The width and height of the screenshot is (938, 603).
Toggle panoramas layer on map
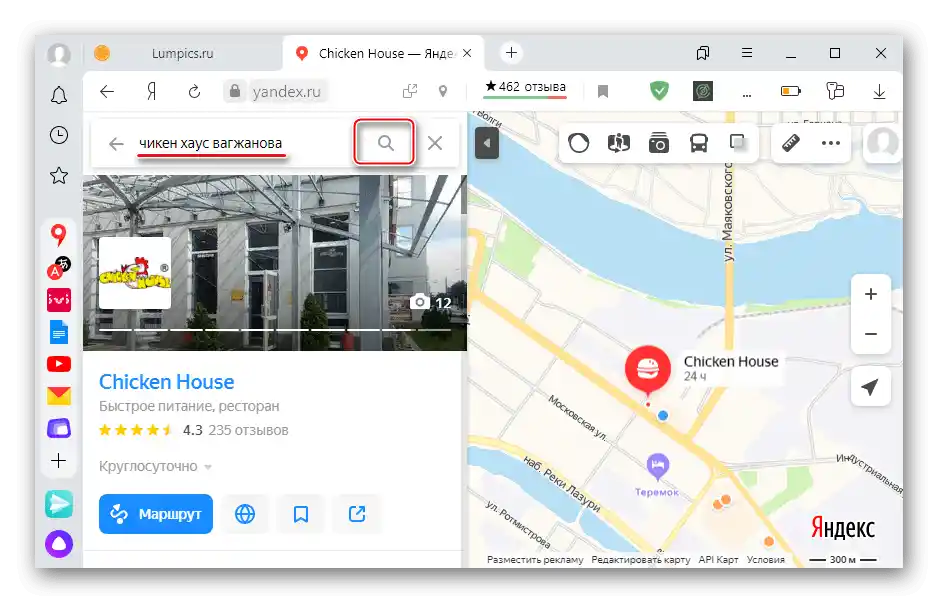[x=619, y=143]
